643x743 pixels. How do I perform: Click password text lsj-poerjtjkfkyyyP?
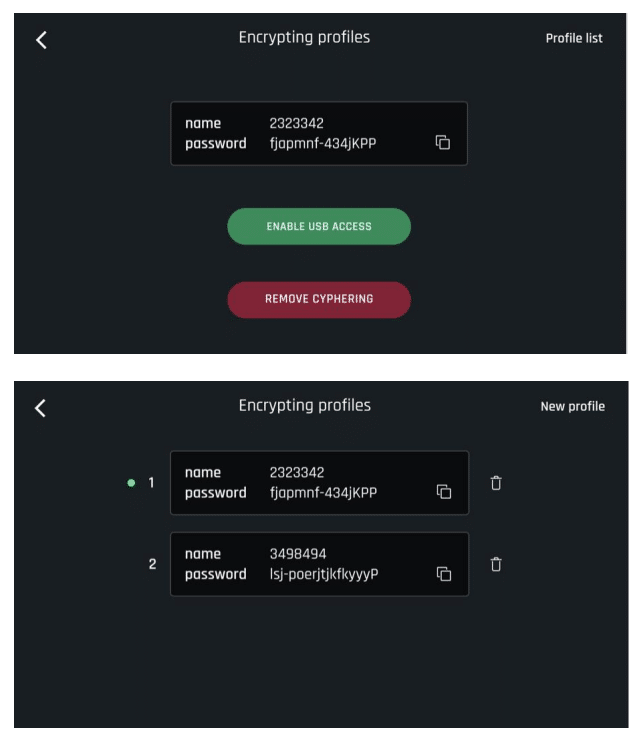click(x=324, y=574)
